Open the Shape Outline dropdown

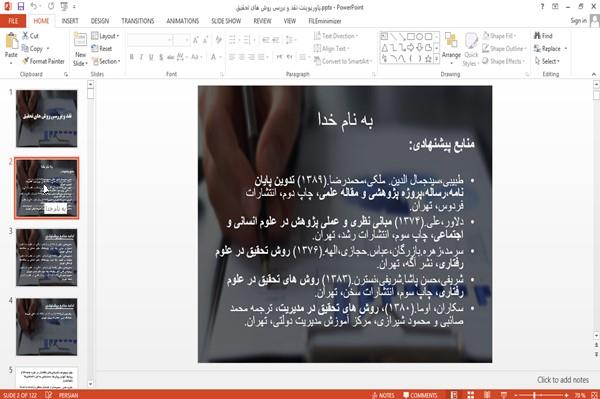(x=504, y=49)
